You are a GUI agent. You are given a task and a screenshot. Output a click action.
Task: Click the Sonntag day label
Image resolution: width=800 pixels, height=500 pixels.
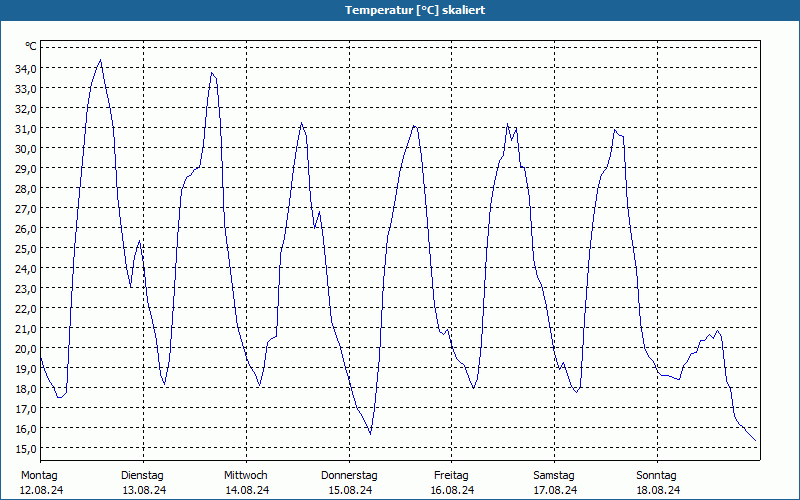(656, 476)
